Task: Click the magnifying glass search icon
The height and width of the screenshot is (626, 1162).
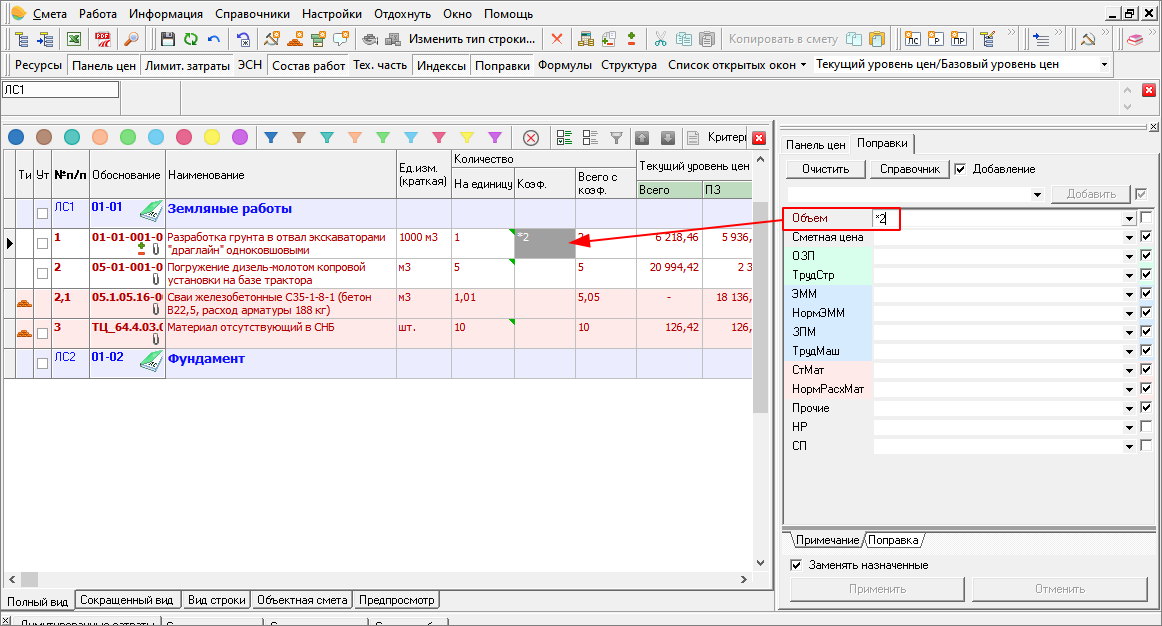Action: (130, 39)
